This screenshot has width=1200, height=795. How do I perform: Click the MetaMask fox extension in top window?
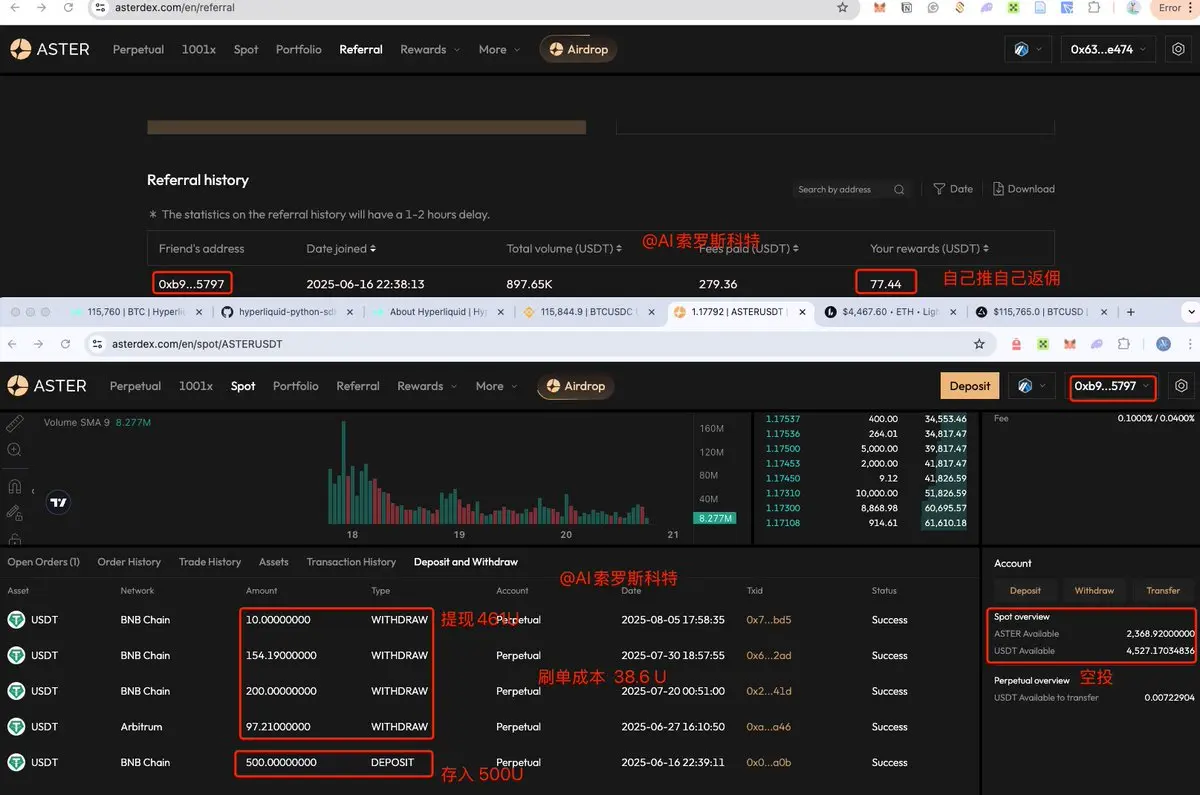click(x=879, y=7)
